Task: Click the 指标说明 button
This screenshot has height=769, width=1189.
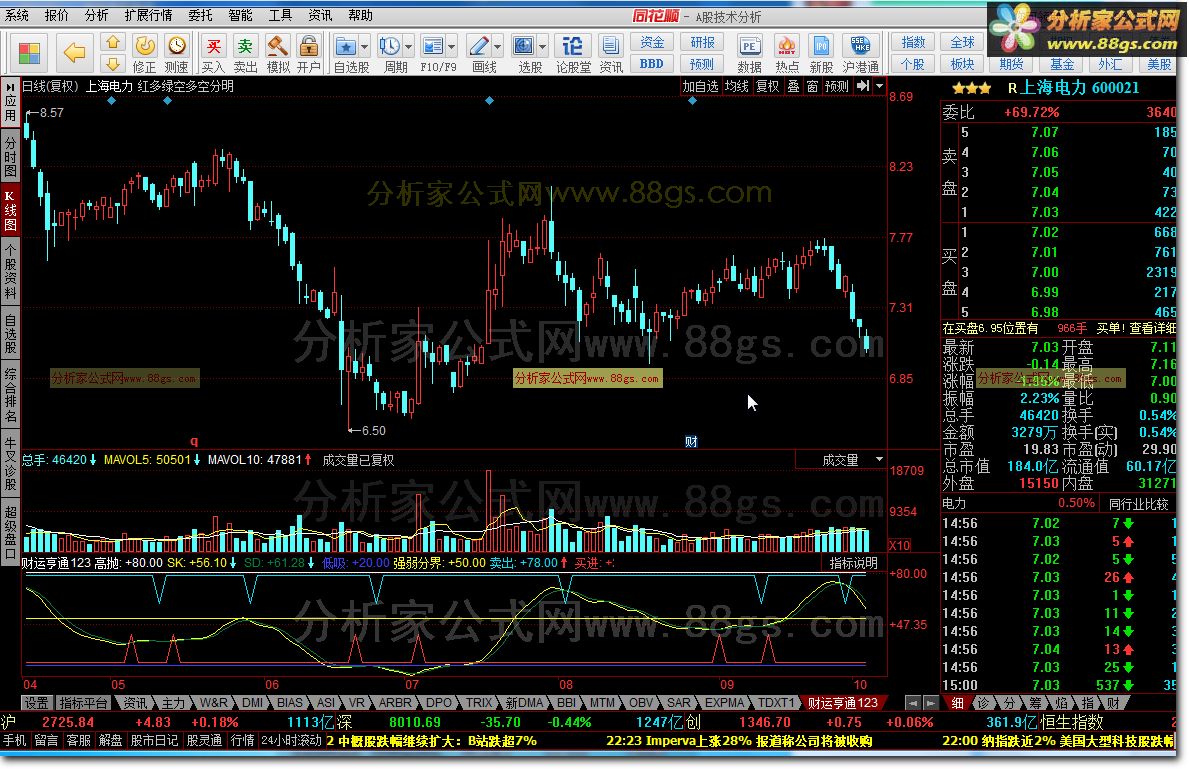Action: coord(853,563)
